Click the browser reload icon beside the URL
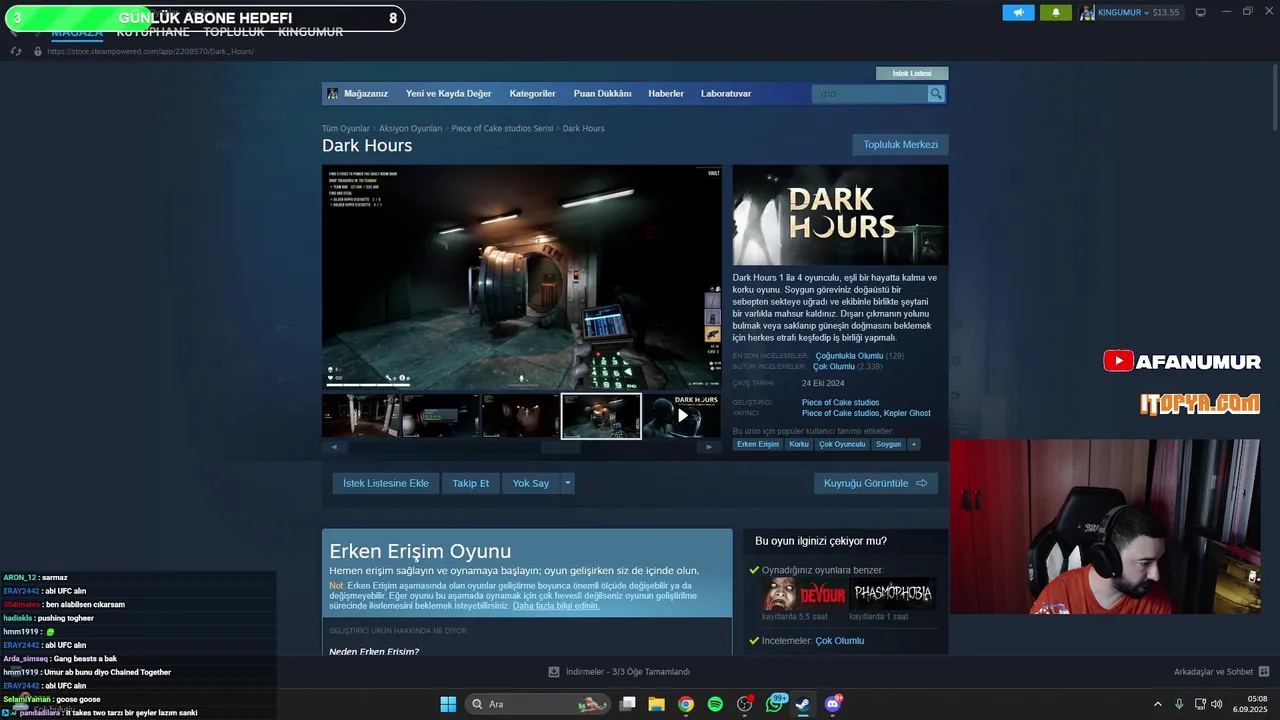 click(x=16, y=51)
